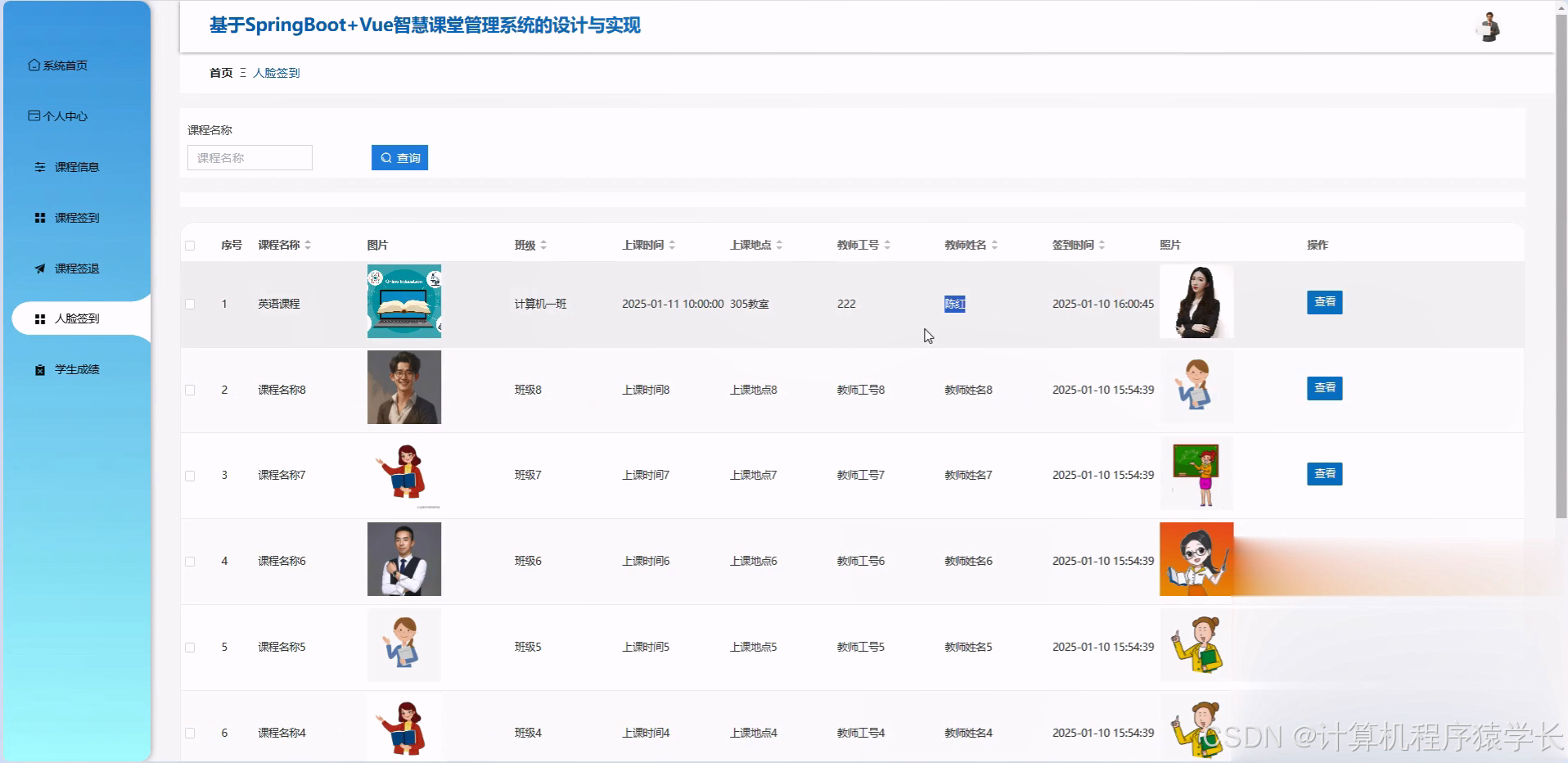Viewport: 1568px width, 763px height.
Task: Navigate to 首页 via breadcrumb
Action: tap(219, 73)
